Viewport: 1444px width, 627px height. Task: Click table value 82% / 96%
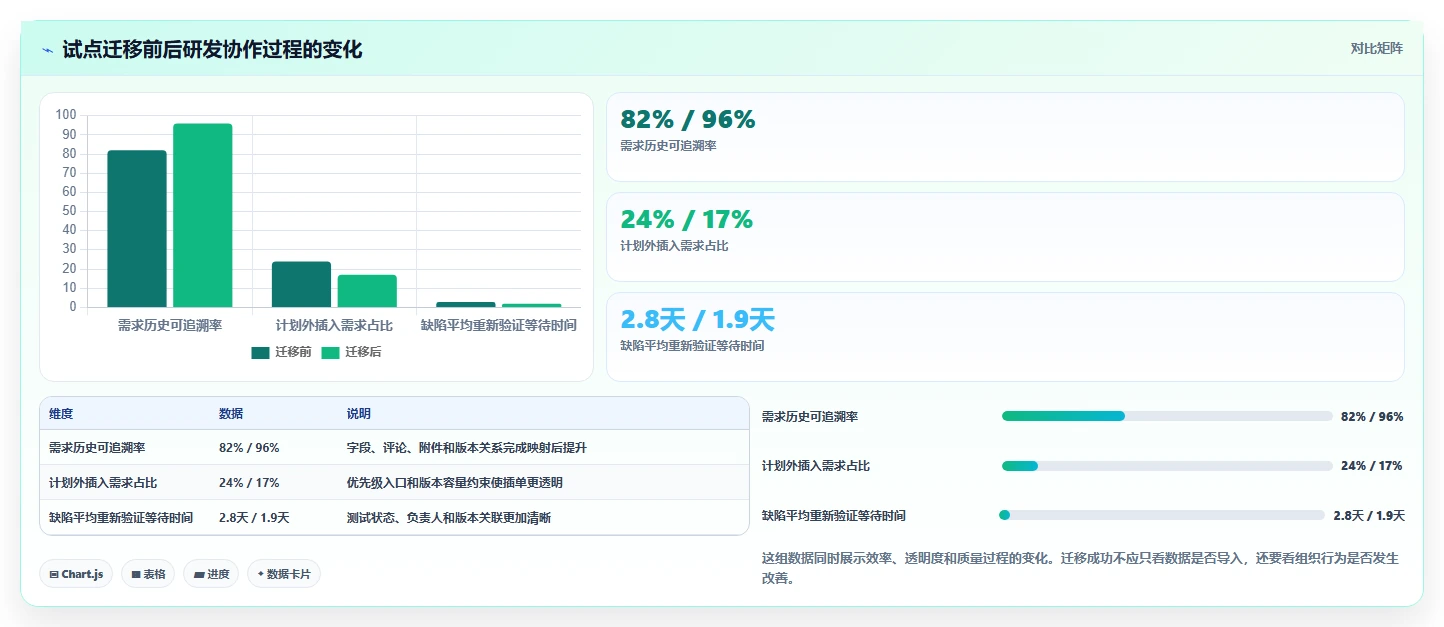pyautogui.click(x=249, y=448)
